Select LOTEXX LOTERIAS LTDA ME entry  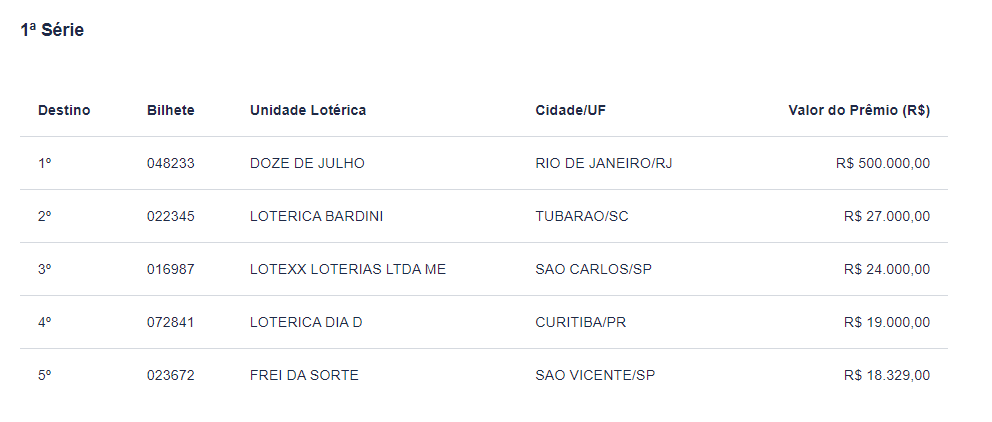coord(348,270)
